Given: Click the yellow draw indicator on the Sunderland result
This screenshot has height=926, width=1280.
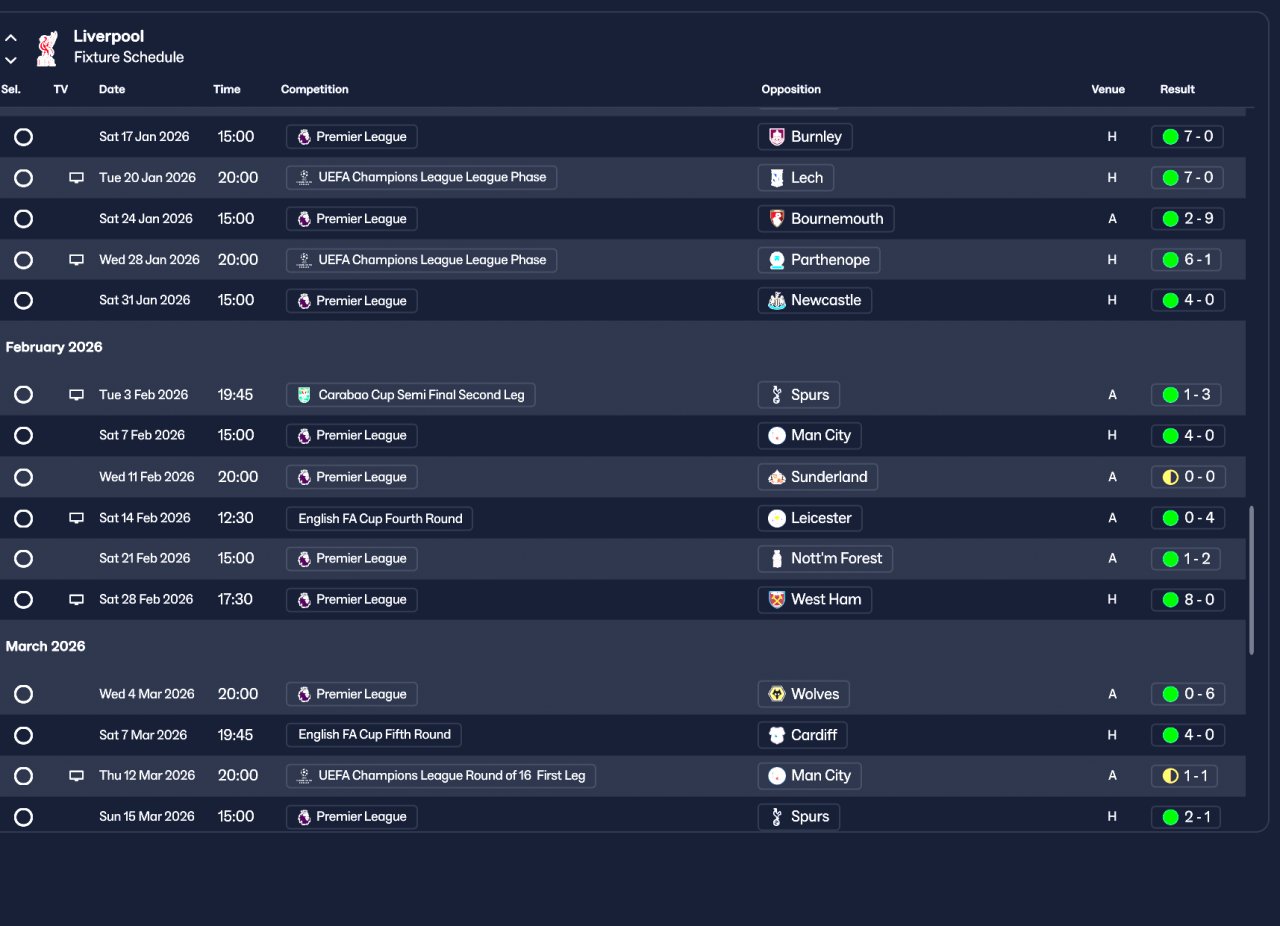Looking at the screenshot, I should [1170, 477].
